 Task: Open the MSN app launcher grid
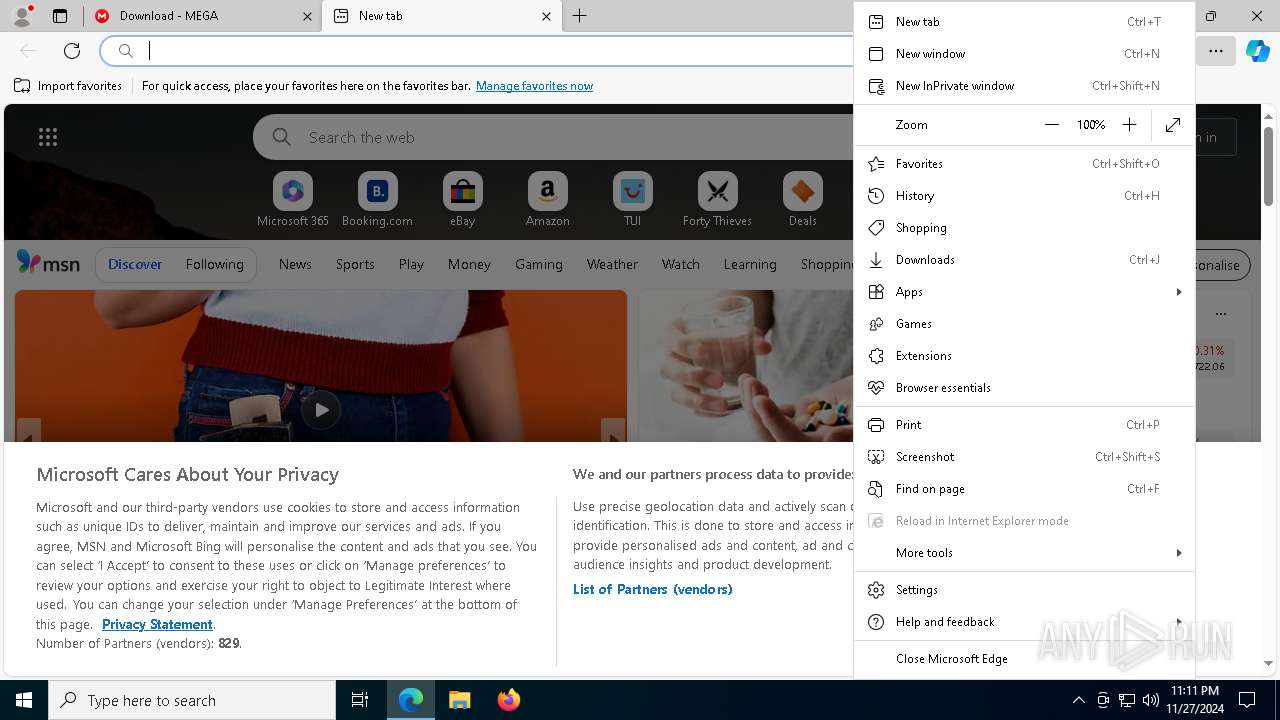coord(48,138)
